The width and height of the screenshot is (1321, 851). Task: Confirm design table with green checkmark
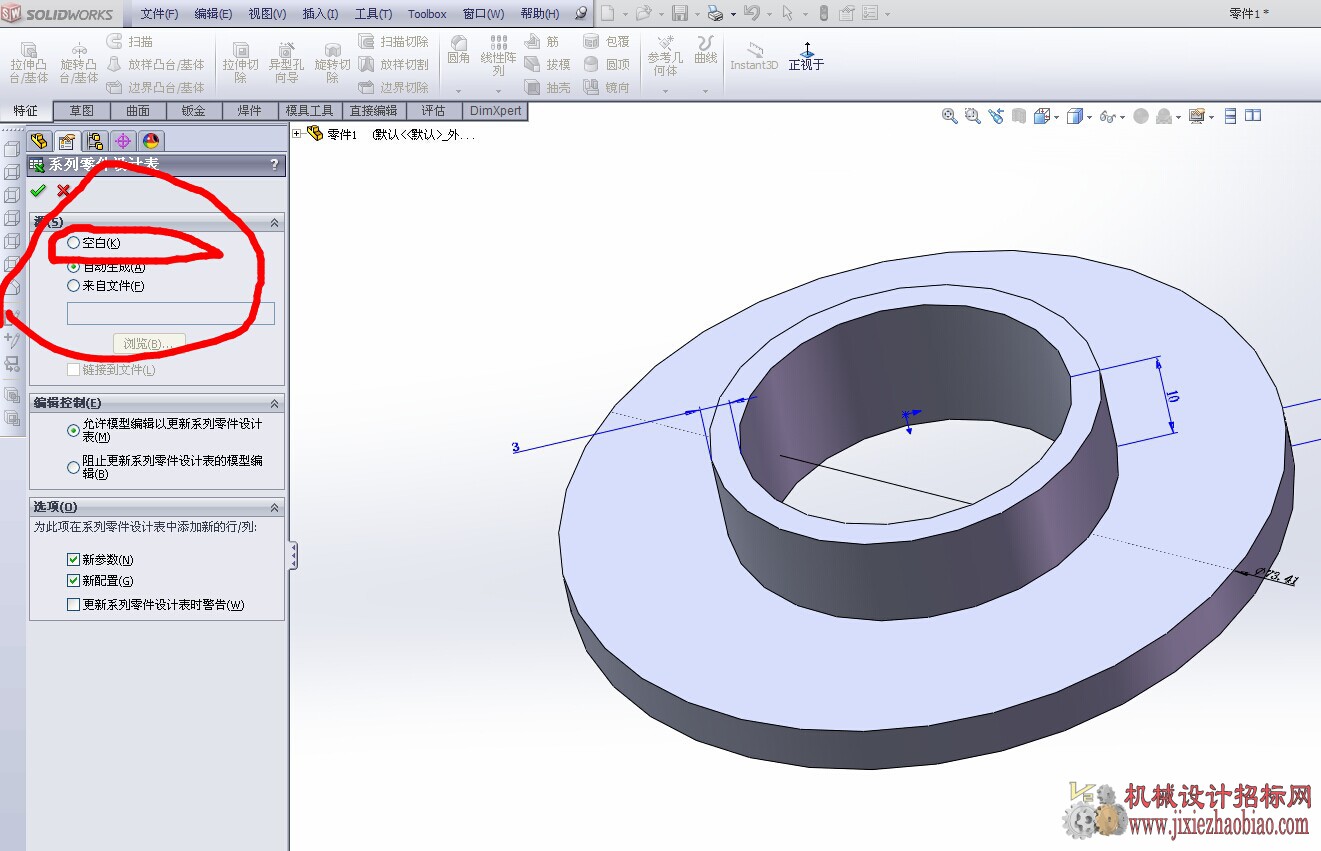(38, 191)
